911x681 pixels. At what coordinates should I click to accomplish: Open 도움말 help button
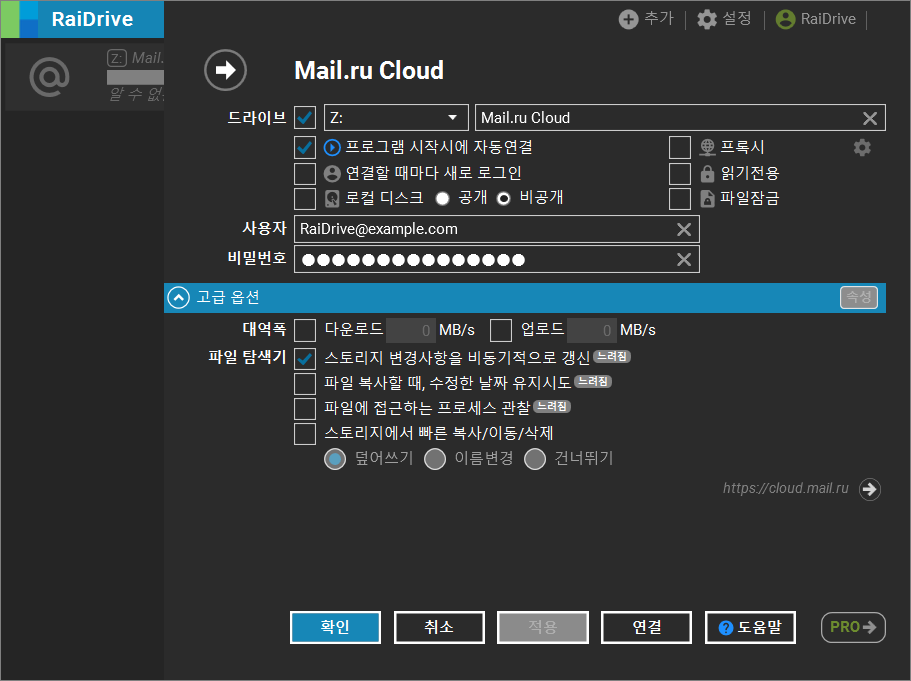[x=750, y=628]
